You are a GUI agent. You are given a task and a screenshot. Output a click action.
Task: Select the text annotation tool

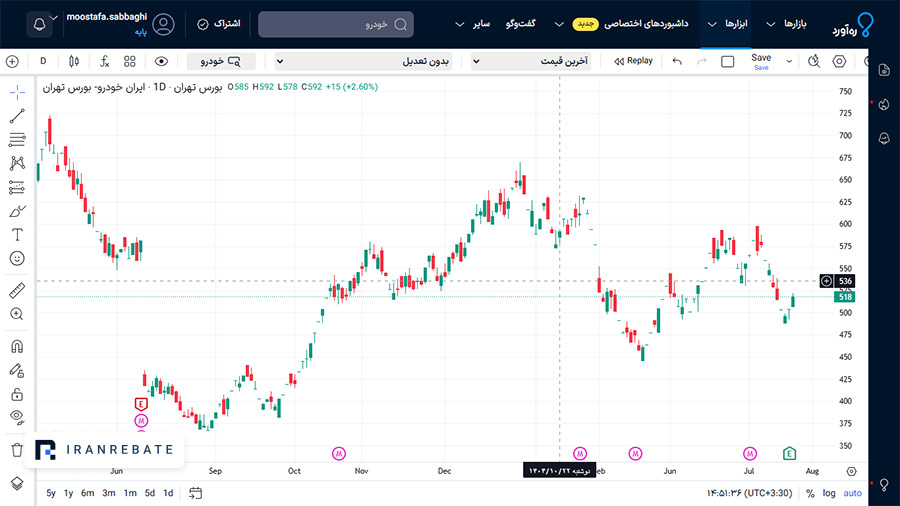click(17, 235)
